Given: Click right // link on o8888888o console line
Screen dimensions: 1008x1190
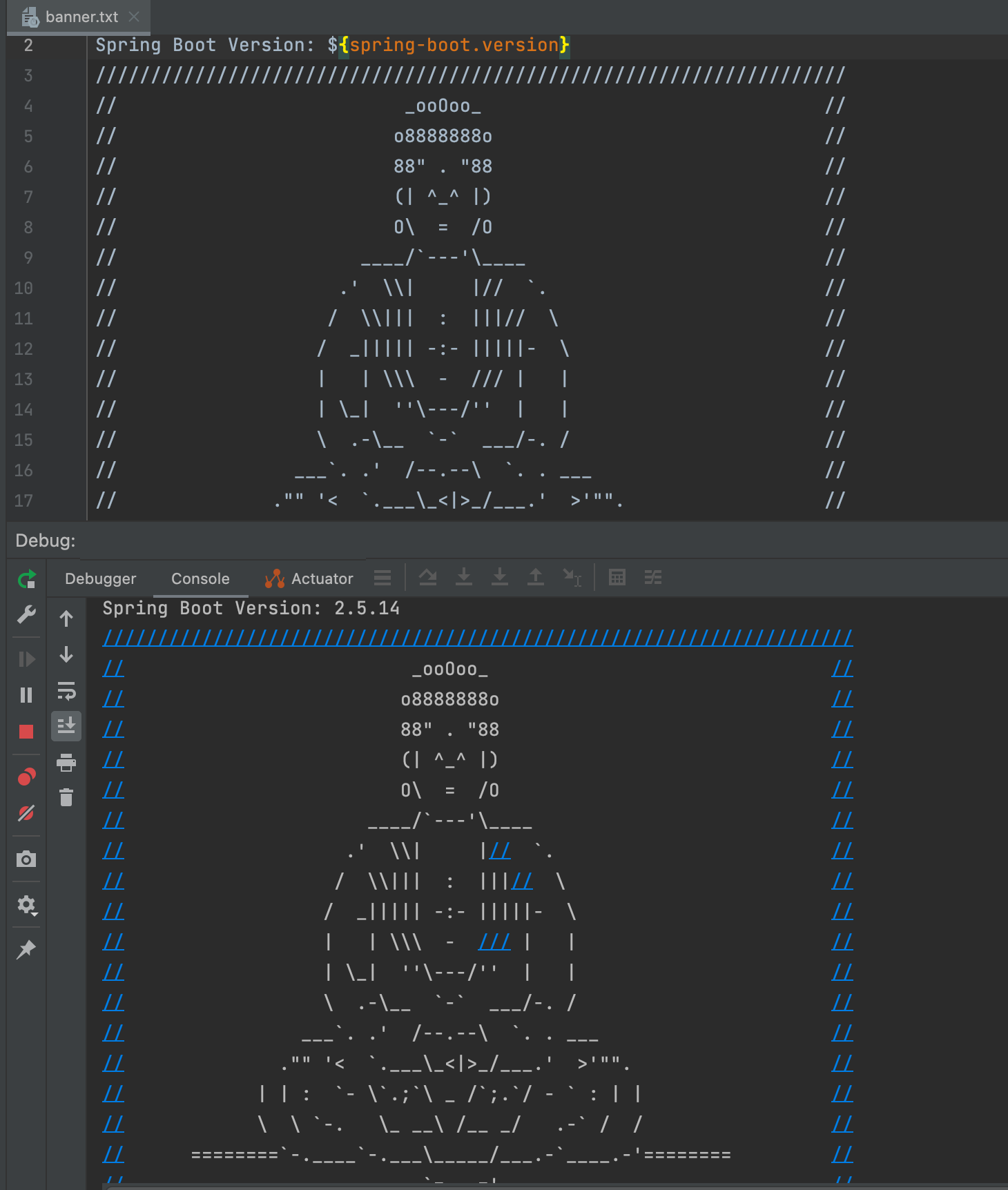Looking at the screenshot, I should pyautogui.click(x=842, y=699).
